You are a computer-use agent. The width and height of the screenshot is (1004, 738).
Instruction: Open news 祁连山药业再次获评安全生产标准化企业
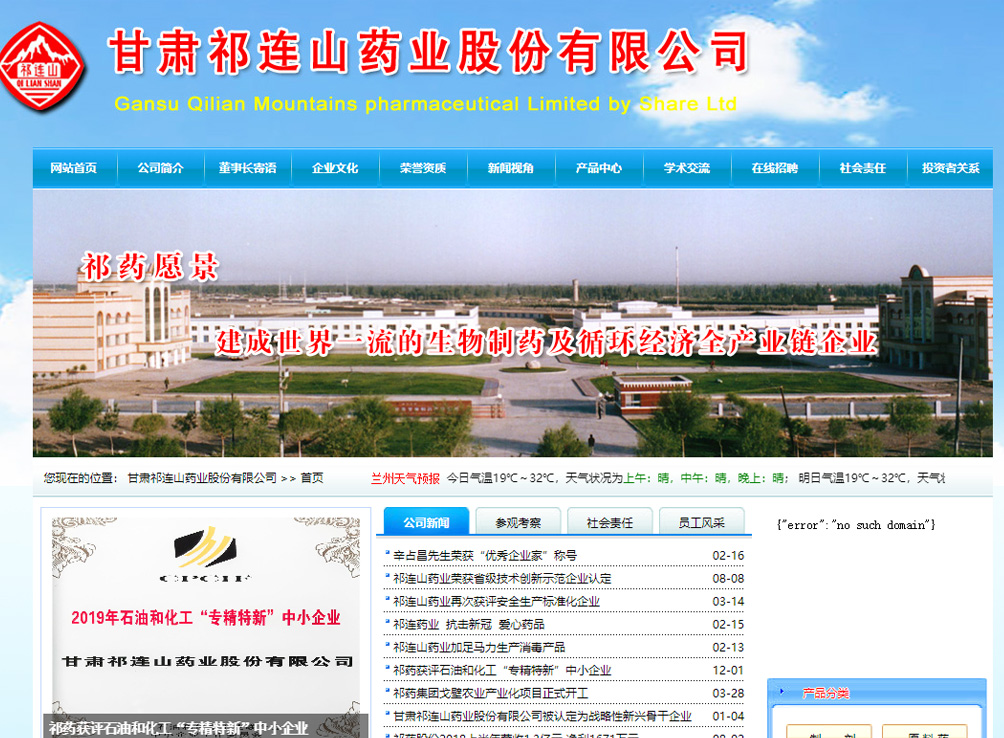tap(496, 602)
